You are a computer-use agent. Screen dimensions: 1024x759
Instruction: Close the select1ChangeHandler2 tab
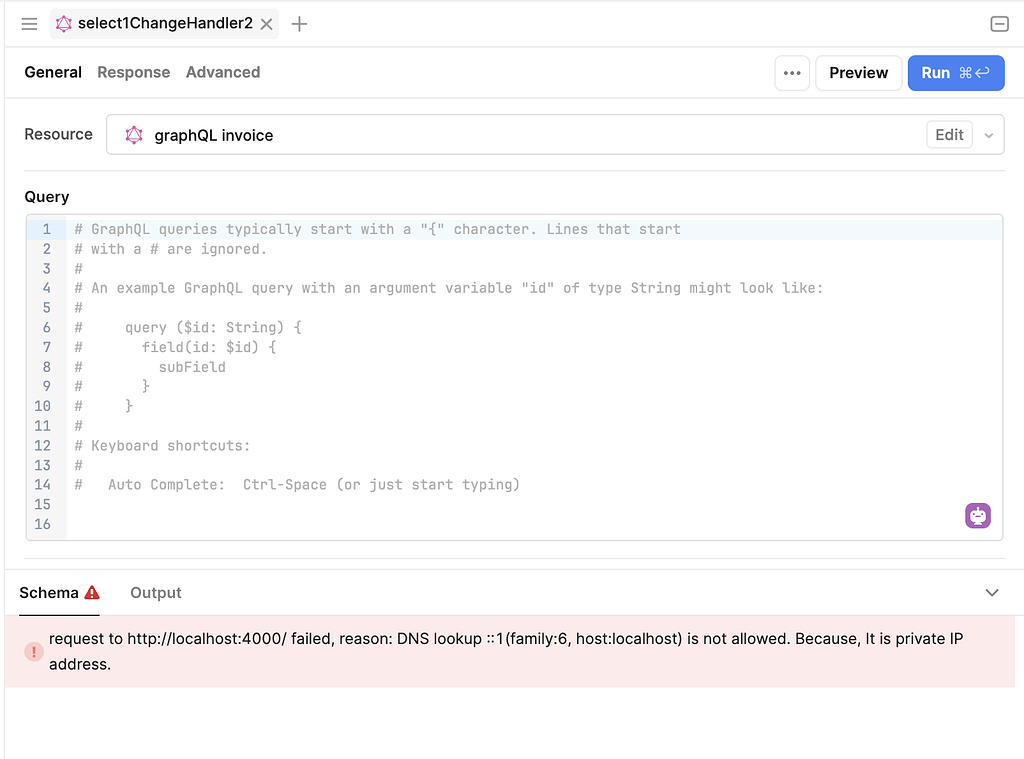pyautogui.click(x=265, y=23)
